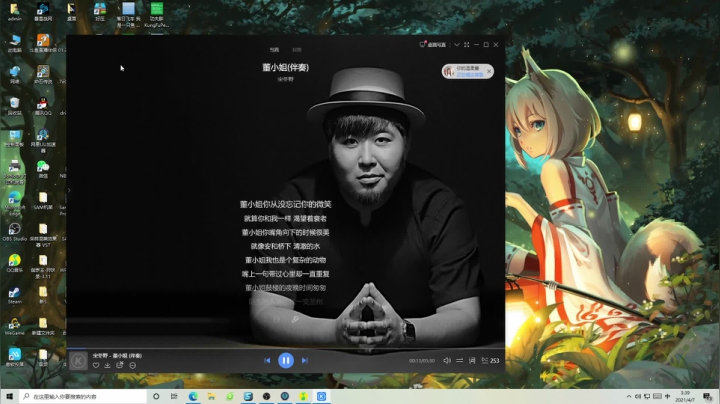Click the playback progress bar
Viewport: 720px width, 404px height.
click(286, 348)
